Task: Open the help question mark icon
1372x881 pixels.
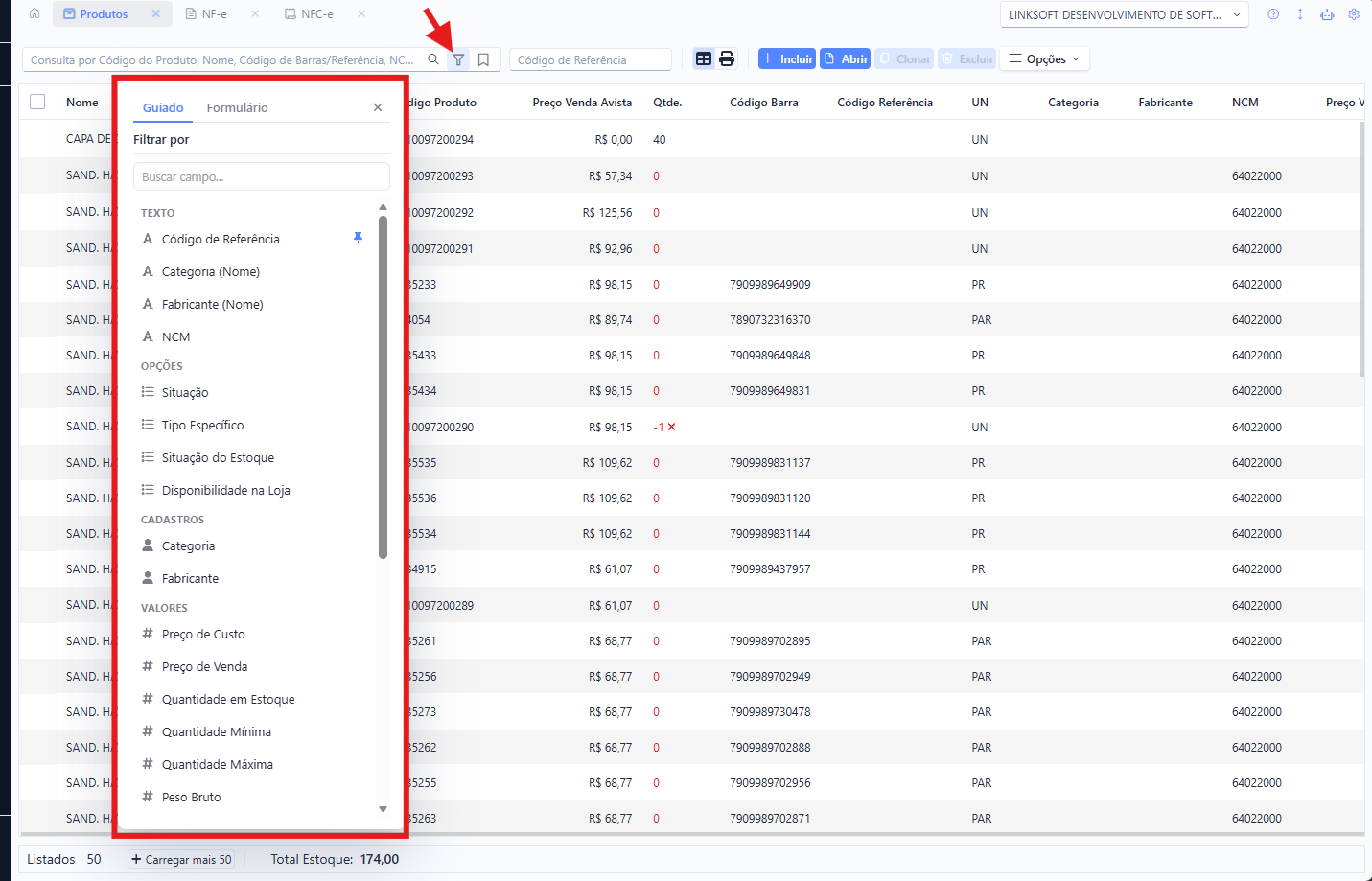Action: click(1273, 14)
